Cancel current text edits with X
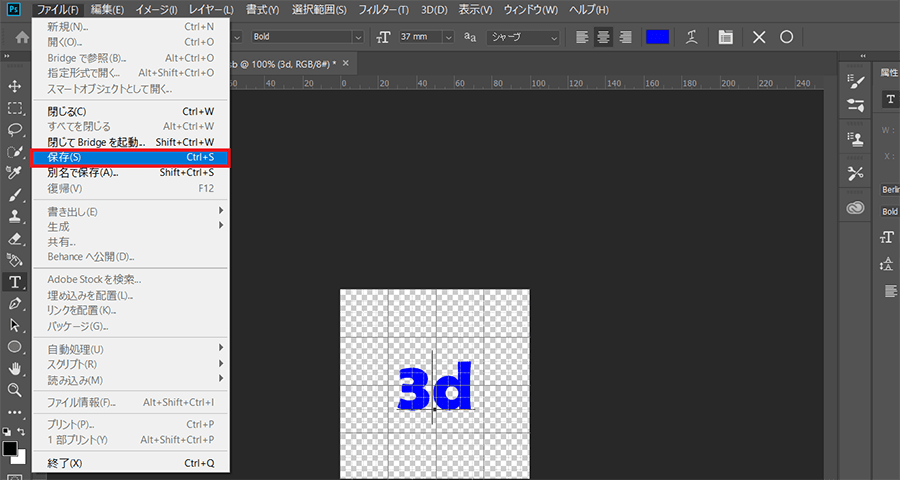Viewport: 900px width, 480px height. (x=759, y=37)
